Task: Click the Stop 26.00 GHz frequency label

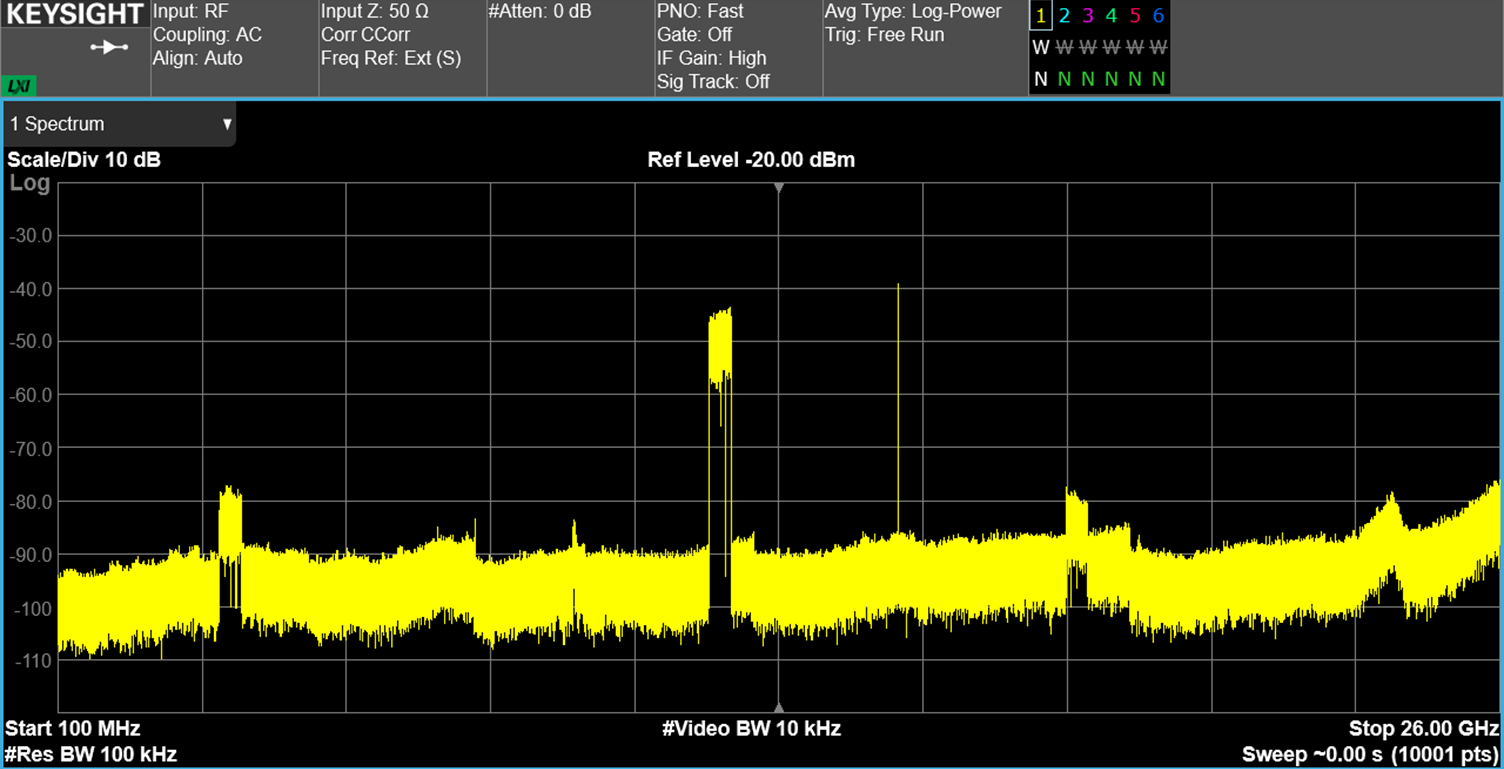Action: (1423, 728)
